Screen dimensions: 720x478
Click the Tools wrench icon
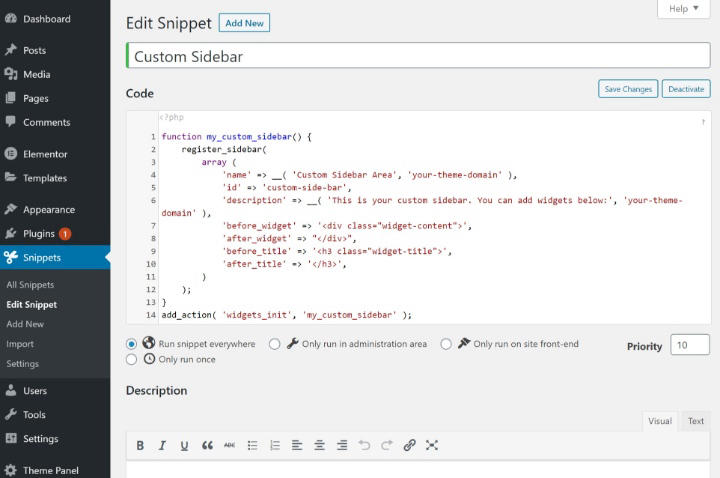click(11, 414)
